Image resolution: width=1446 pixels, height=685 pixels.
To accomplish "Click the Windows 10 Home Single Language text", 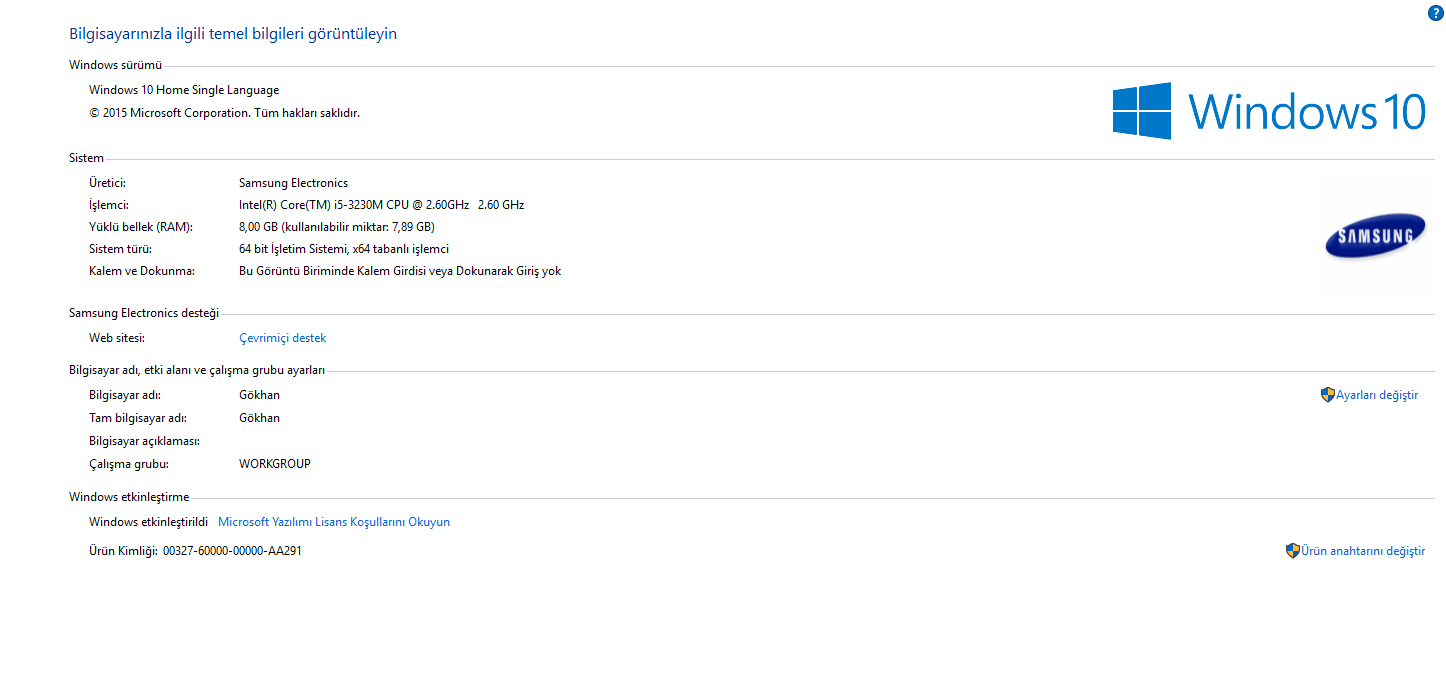I will click(x=184, y=90).
